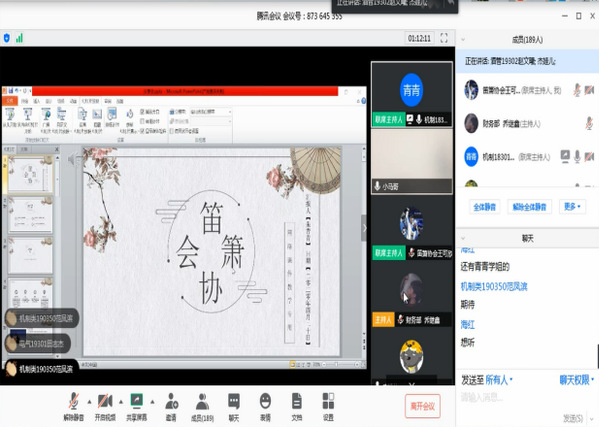The width and height of the screenshot is (599, 427).
Task: Open the invite (邀请) icon
Action: click(x=171, y=401)
